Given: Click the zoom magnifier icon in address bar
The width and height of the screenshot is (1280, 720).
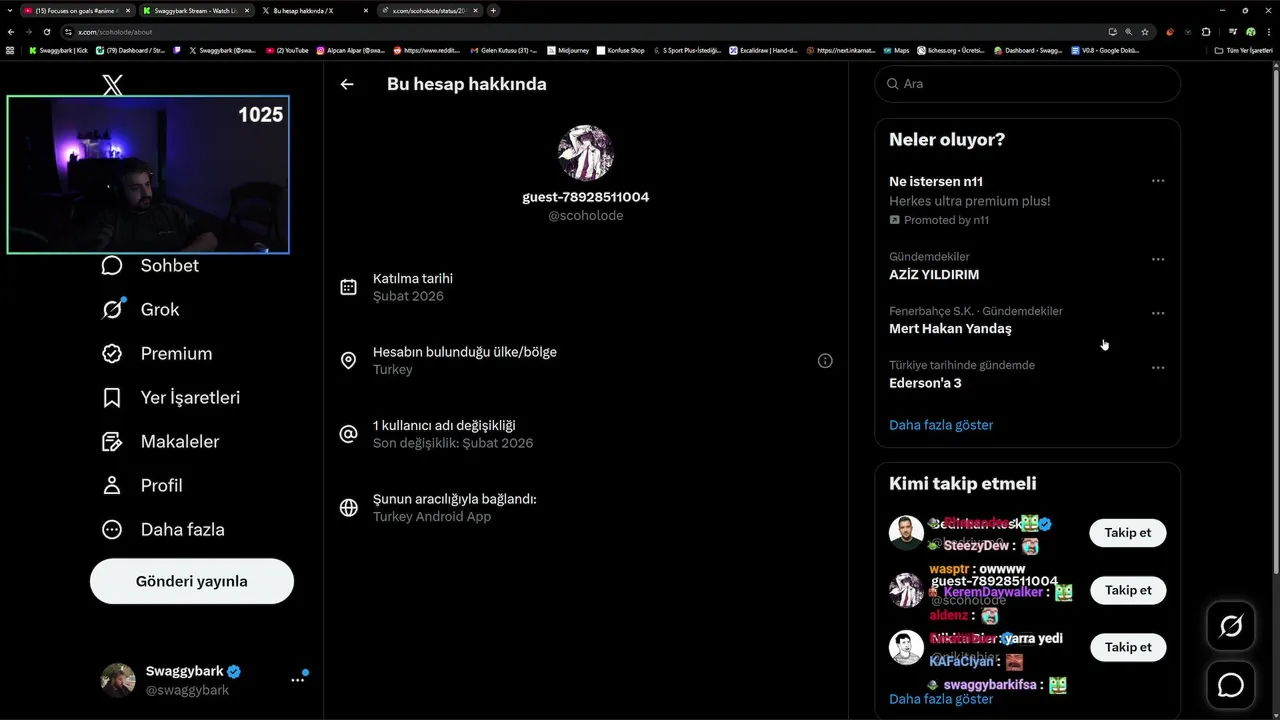Looking at the screenshot, I should pyautogui.click(x=1129, y=31).
